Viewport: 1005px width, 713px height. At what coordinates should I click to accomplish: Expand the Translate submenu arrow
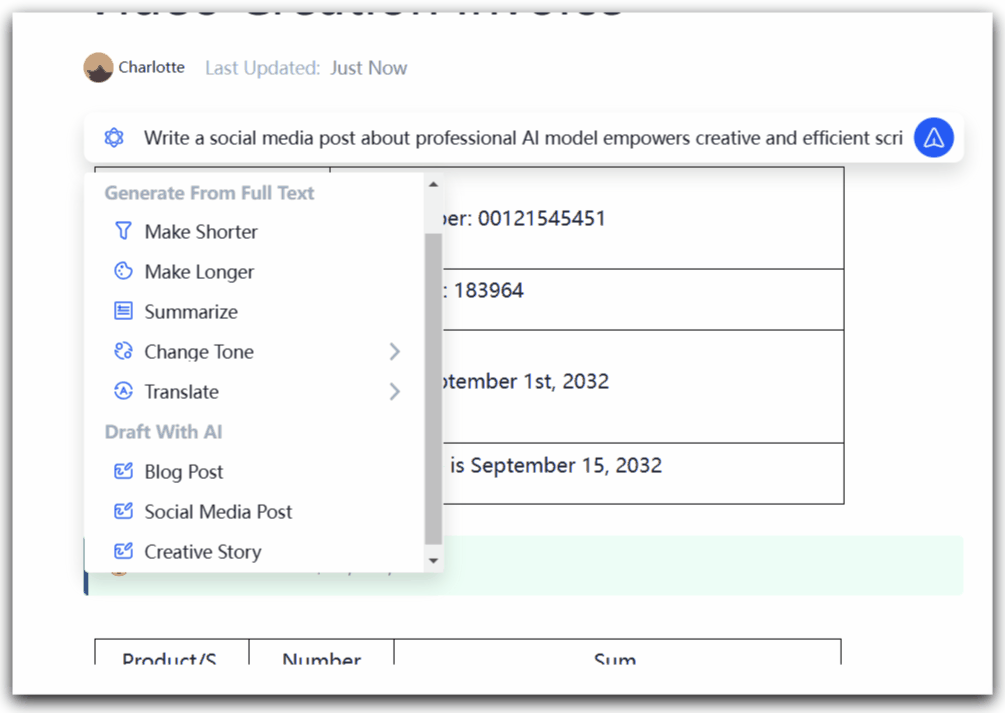(x=394, y=391)
